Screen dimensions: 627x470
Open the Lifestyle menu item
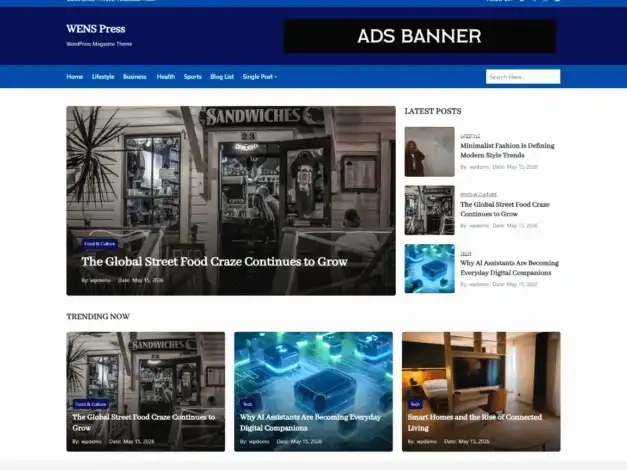pyautogui.click(x=103, y=76)
